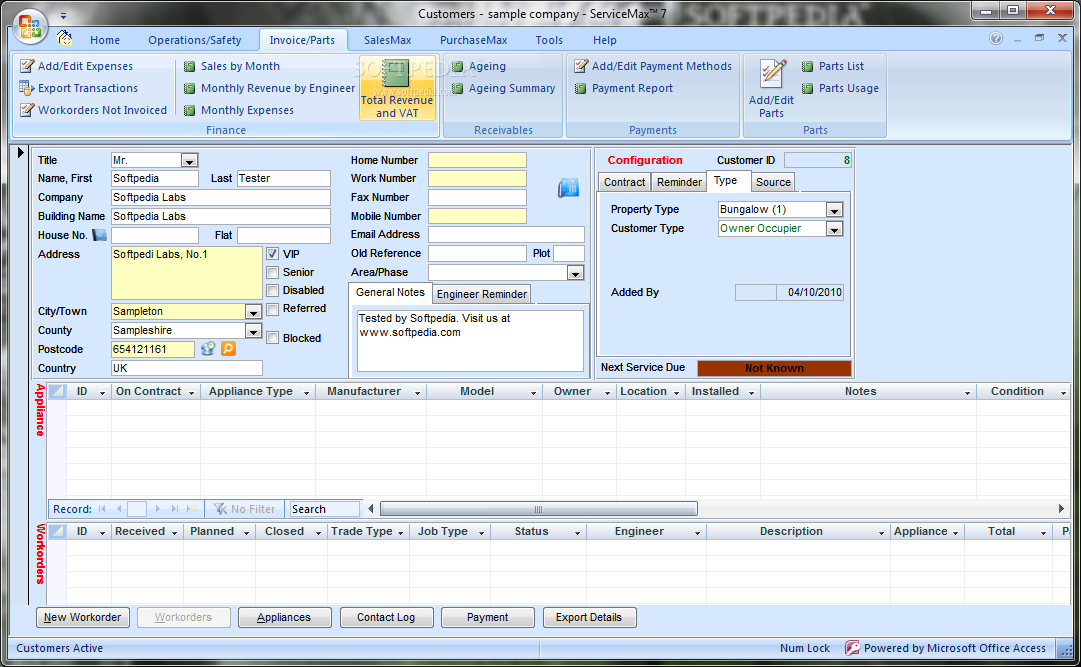Open Total Revenue and VAT report
The width and height of the screenshot is (1081, 667).
pos(397,88)
